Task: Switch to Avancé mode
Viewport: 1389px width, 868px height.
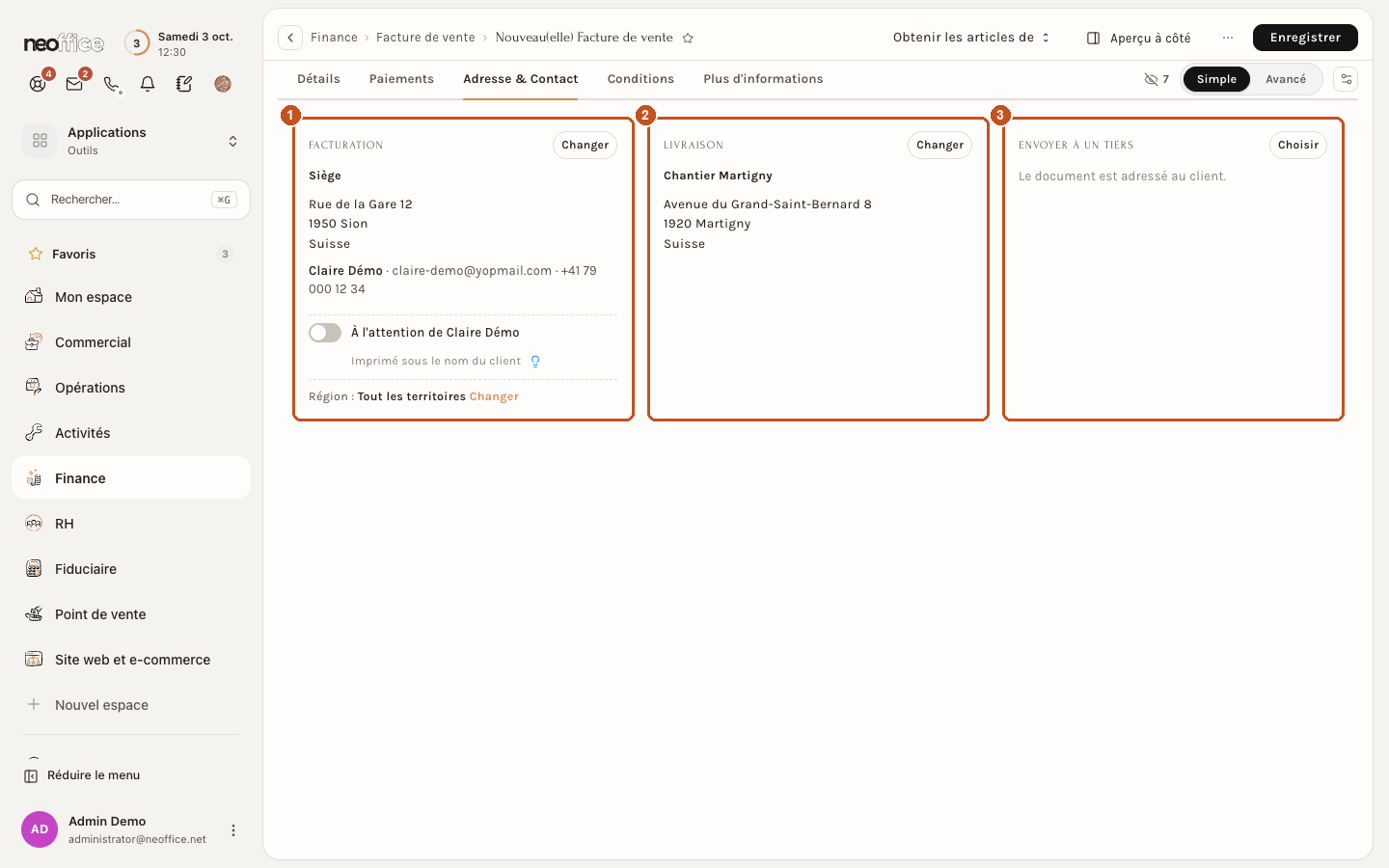Action: (x=1285, y=79)
